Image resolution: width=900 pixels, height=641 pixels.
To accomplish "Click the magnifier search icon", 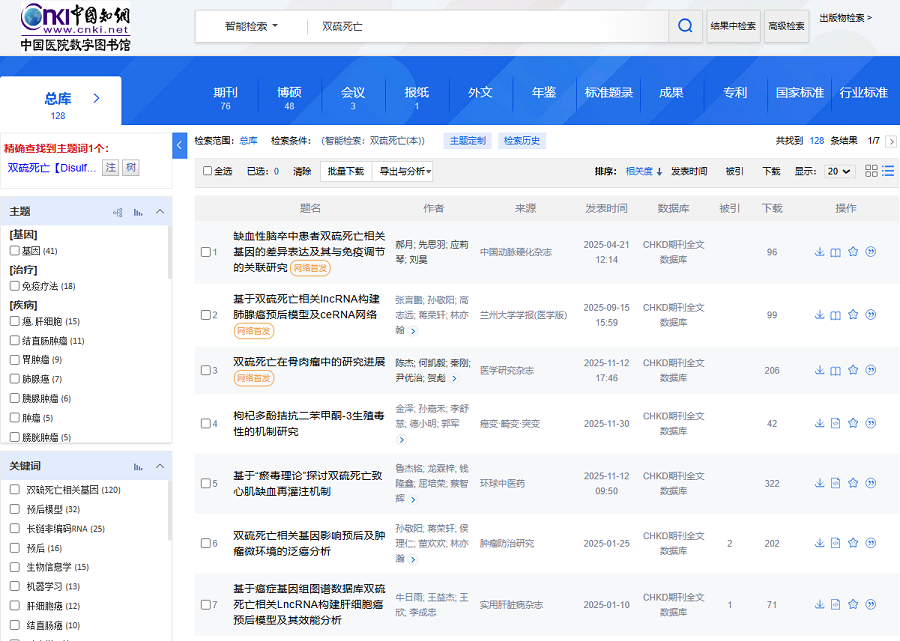I will 685,26.
